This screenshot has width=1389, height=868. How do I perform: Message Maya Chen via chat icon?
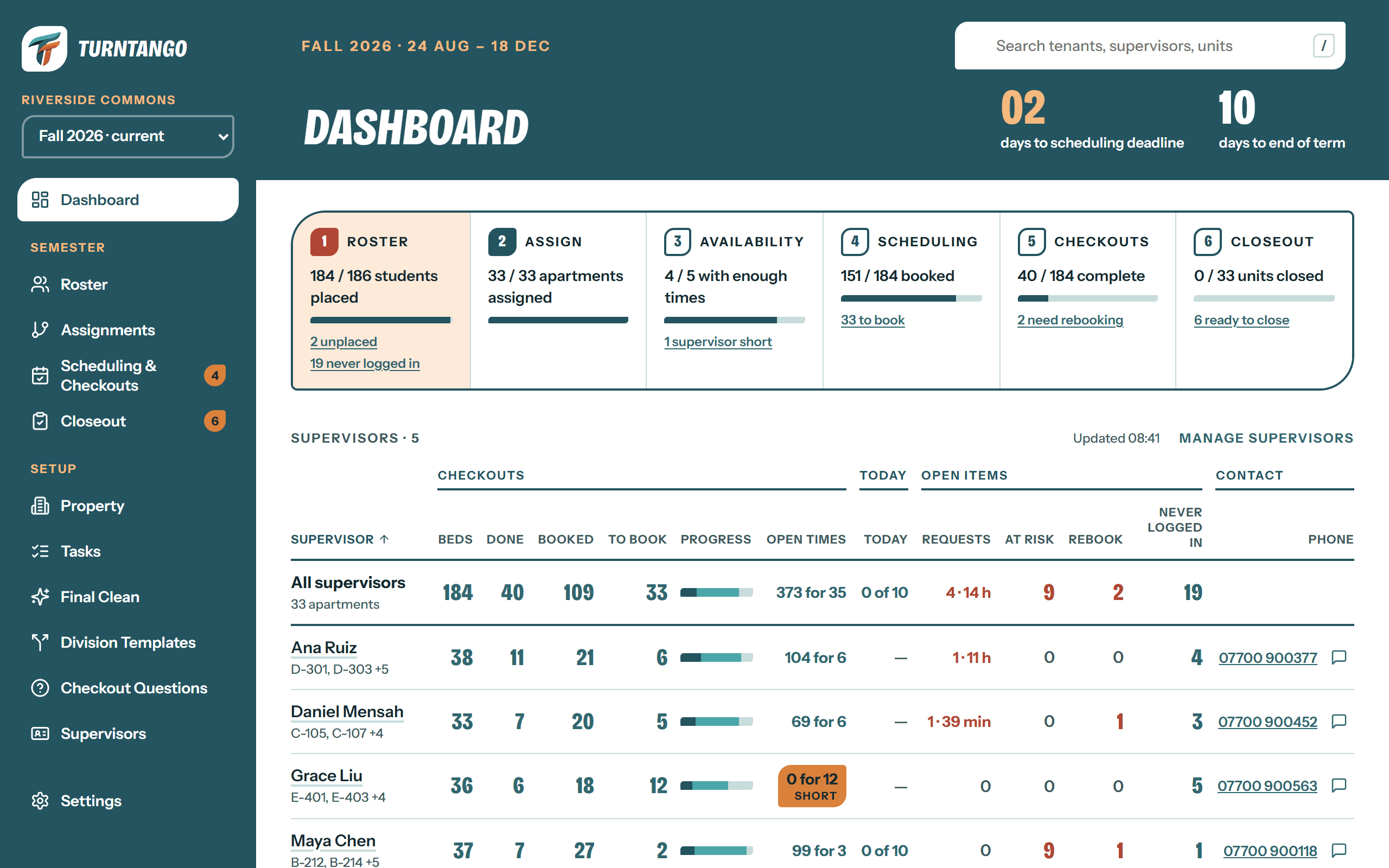(x=1339, y=850)
